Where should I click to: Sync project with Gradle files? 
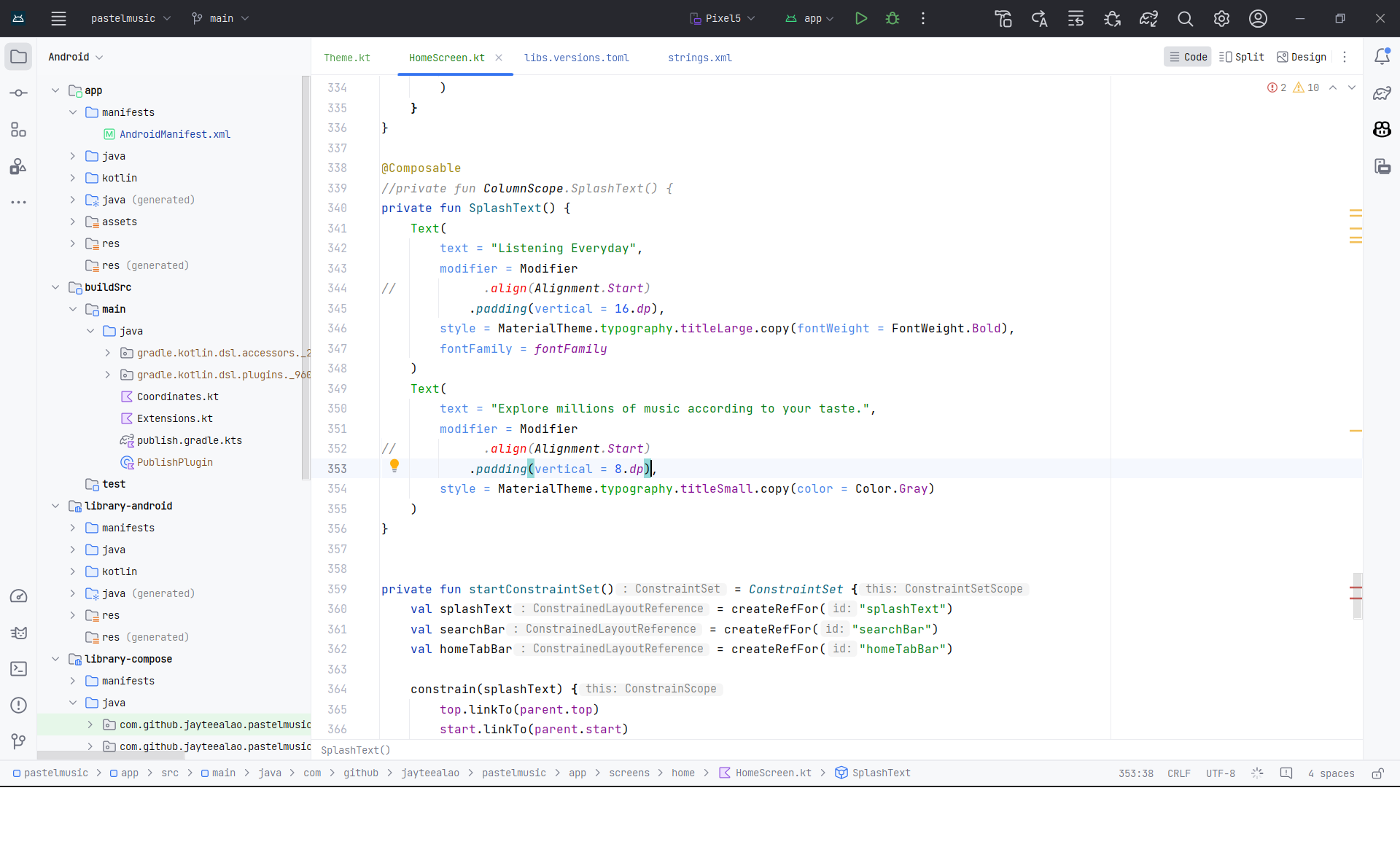pyautogui.click(x=1148, y=19)
